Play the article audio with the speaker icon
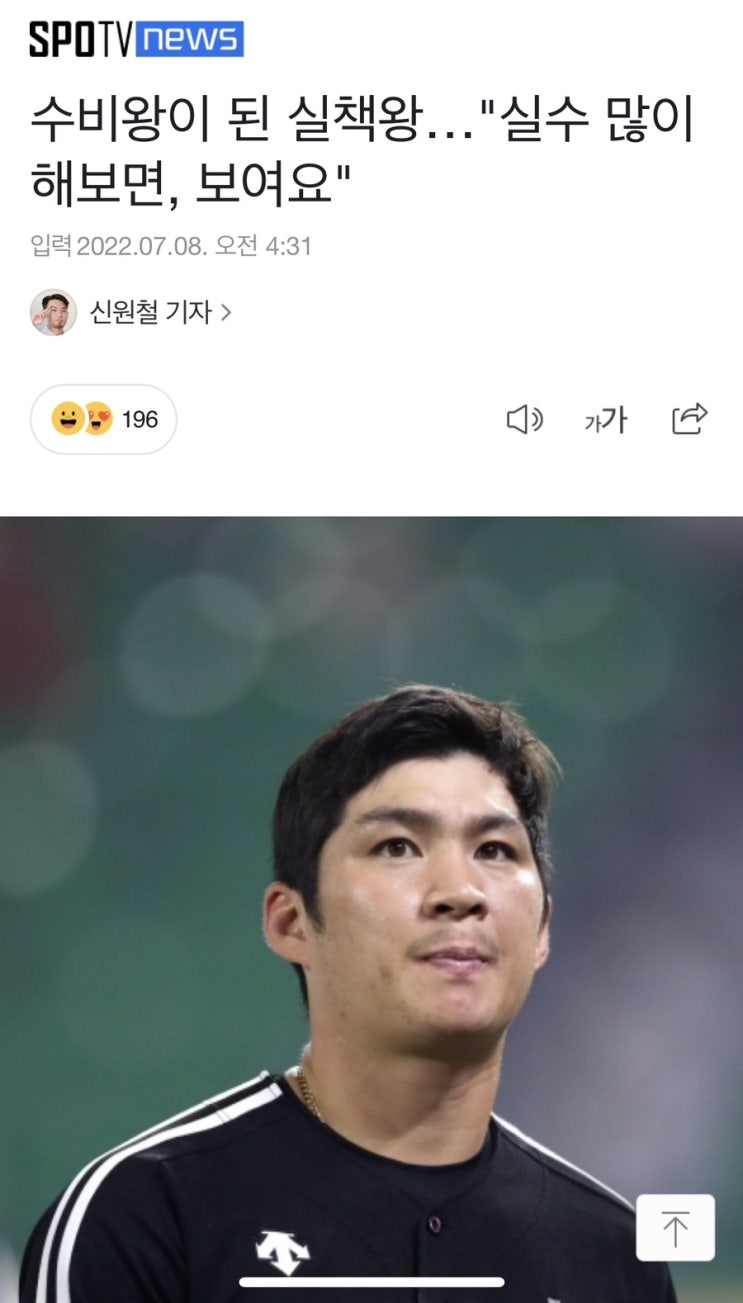The width and height of the screenshot is (743, 1303). pos(524,420)
